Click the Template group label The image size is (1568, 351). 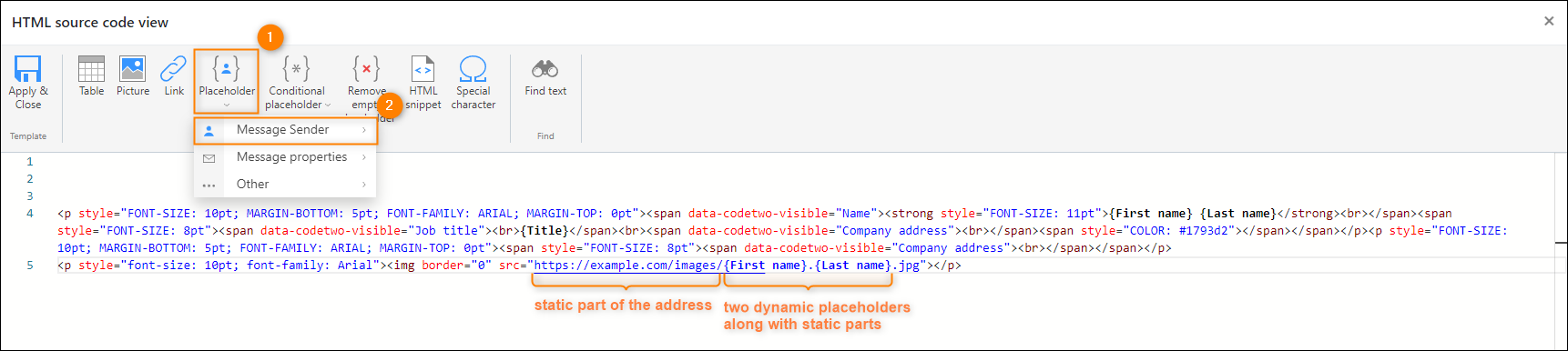(28, 136)
